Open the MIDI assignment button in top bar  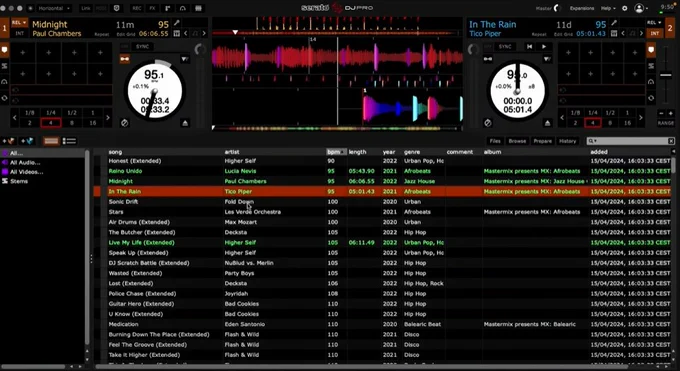pyautogui.click(x=101, y=8)
